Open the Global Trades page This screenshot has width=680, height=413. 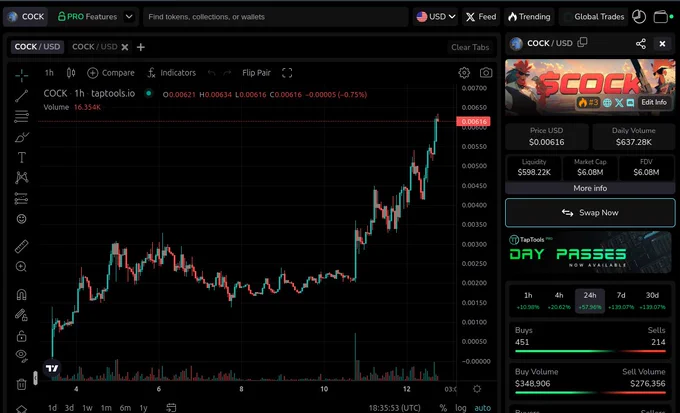click(x=593, y=16)
